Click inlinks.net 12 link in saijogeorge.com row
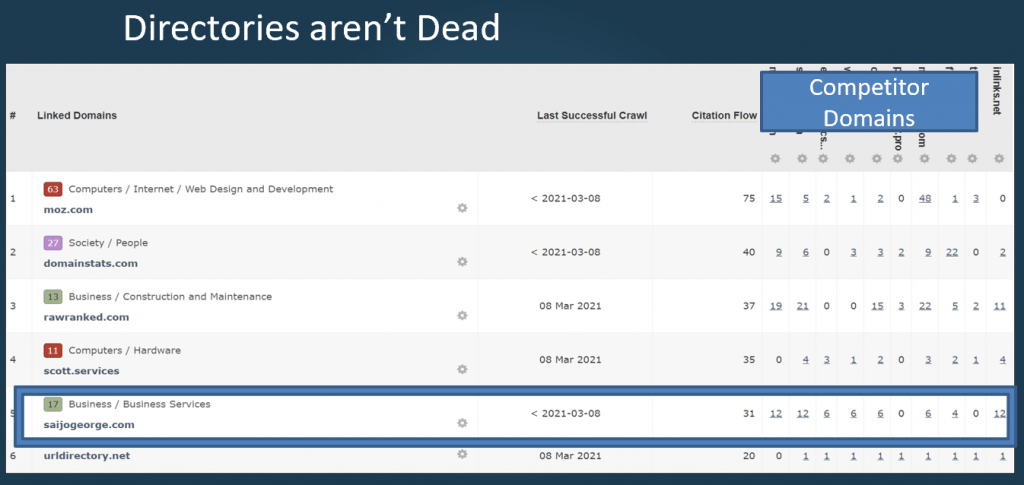This screenshot has height=485, width=1024. pyautogui.click(x=1000, y=413)
